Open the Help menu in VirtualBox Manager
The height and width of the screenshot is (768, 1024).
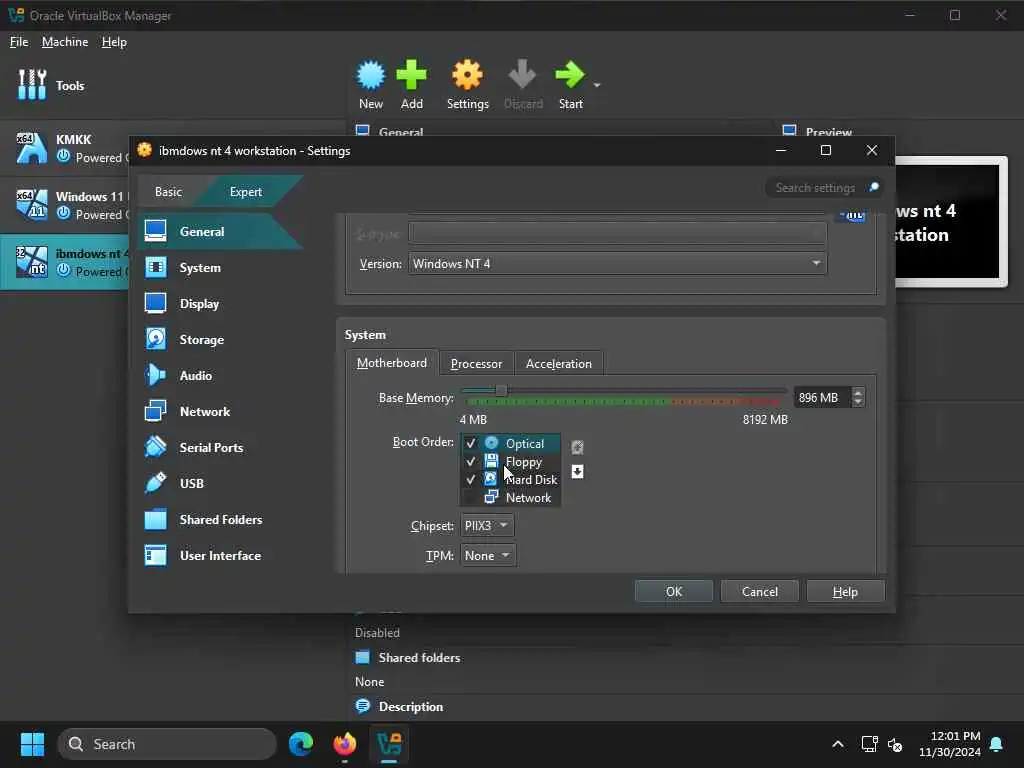coord(114,42)
